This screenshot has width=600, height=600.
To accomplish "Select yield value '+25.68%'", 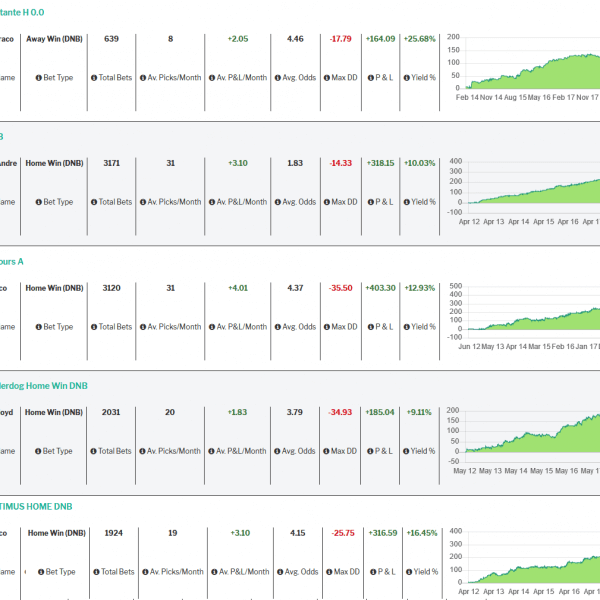I will pos(420,39).
